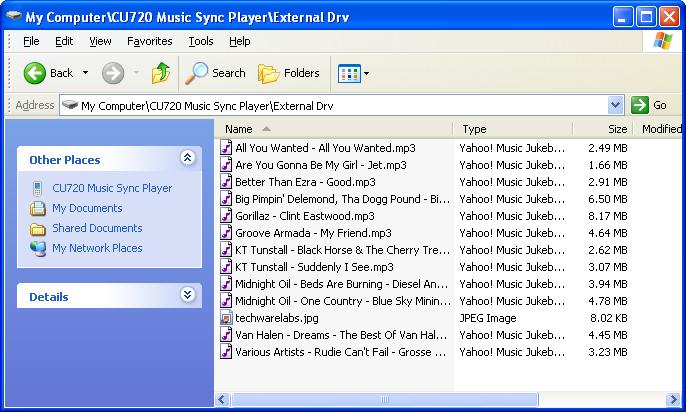Click the CU720 phone icon in Other Places
The height and width of the screenshot is (412, 686).
(x=38, y=189)
